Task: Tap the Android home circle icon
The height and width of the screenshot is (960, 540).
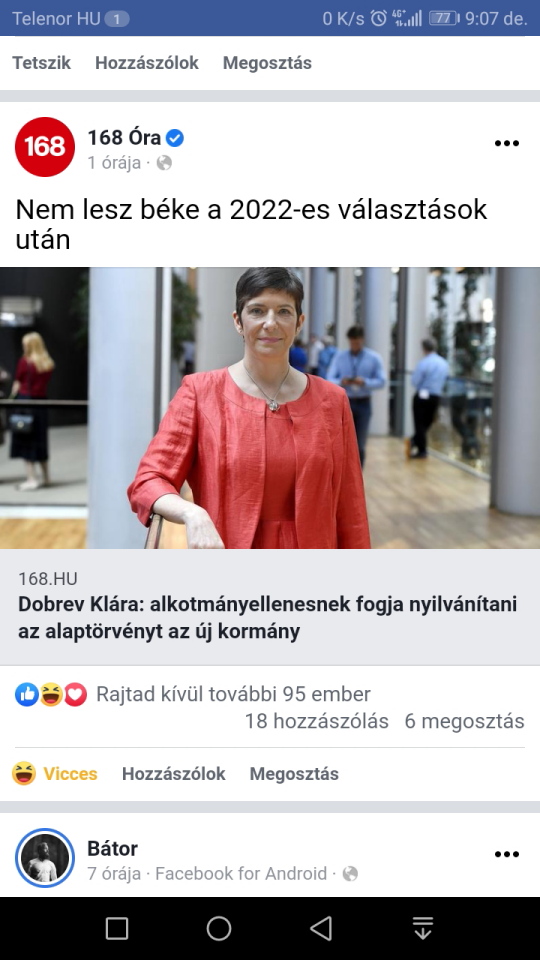Action: 219,928
